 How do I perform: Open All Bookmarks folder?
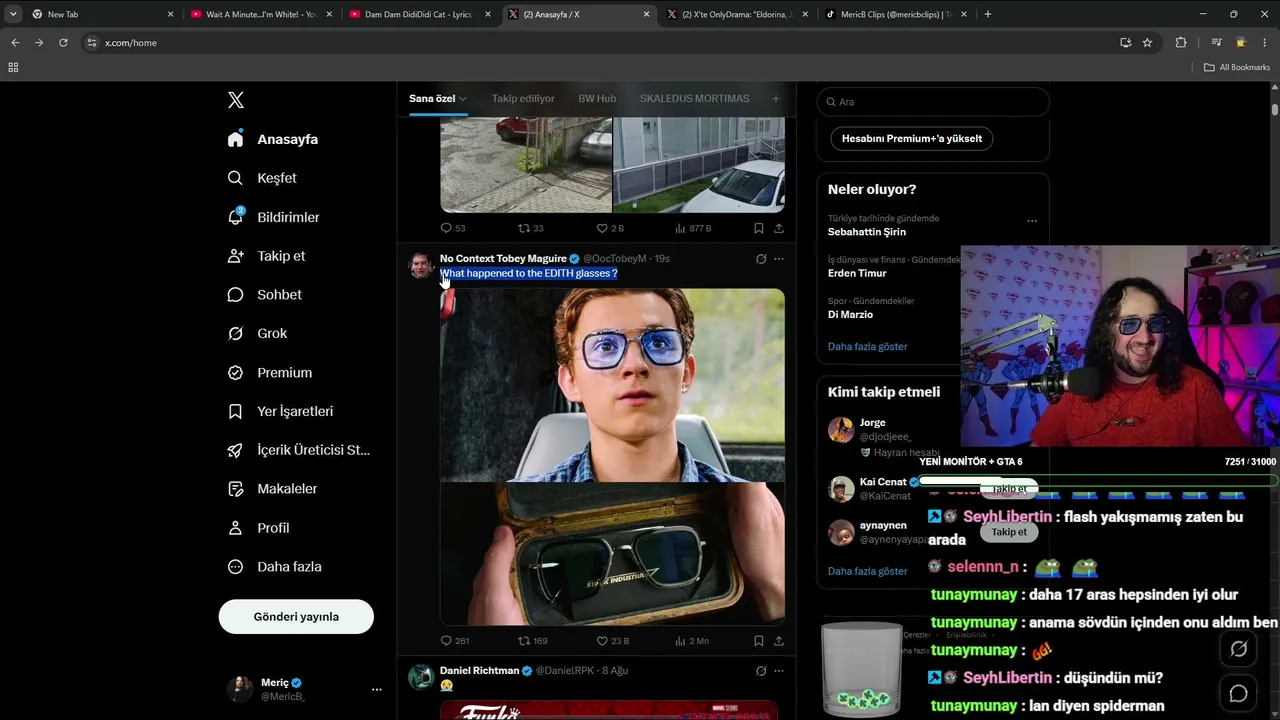click(x=1237, y=67)
